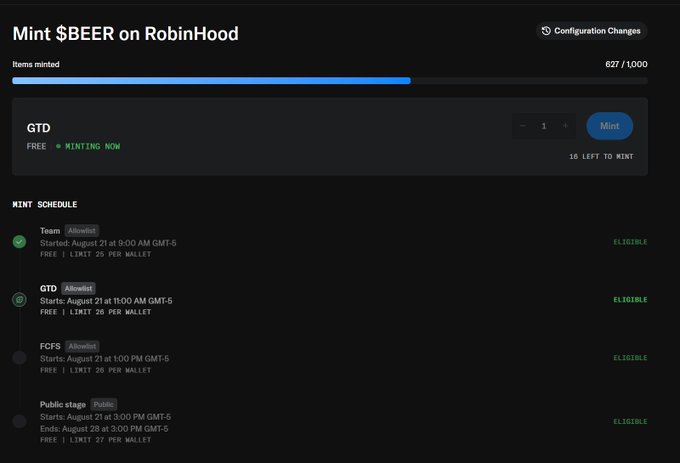
Task: Click the '627 / 1,000' minted count
Action: (x=626, y=64)
